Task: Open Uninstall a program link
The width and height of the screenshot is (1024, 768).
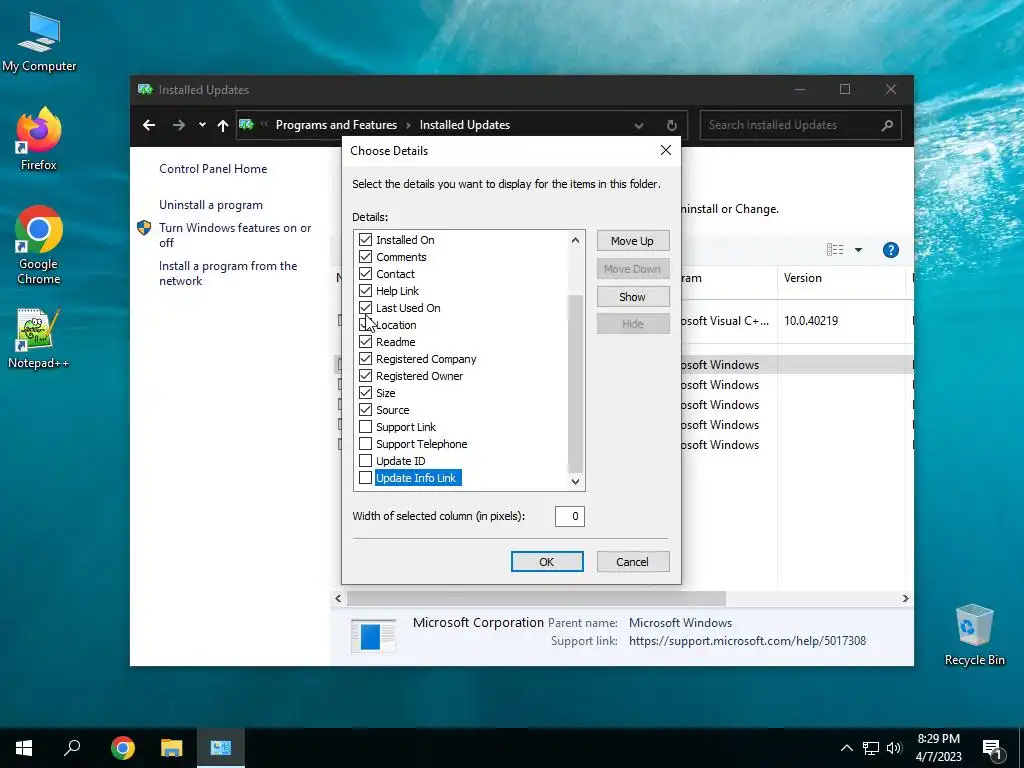Action: (x=211, y=205)
